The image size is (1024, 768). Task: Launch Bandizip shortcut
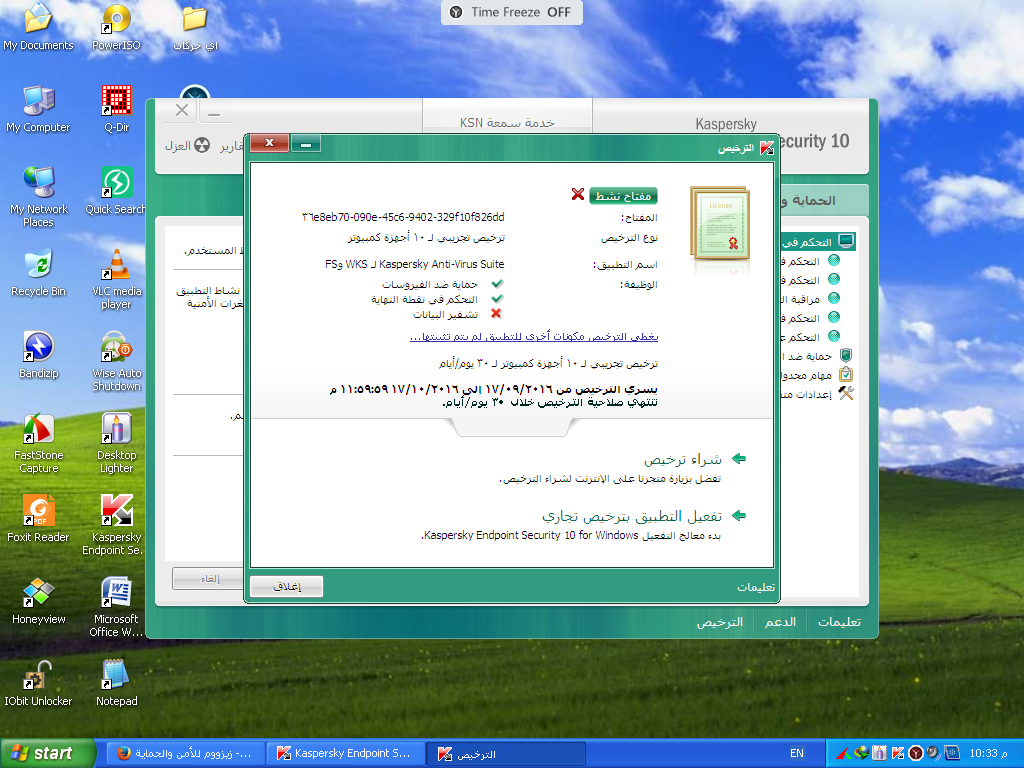click(38, 355)
